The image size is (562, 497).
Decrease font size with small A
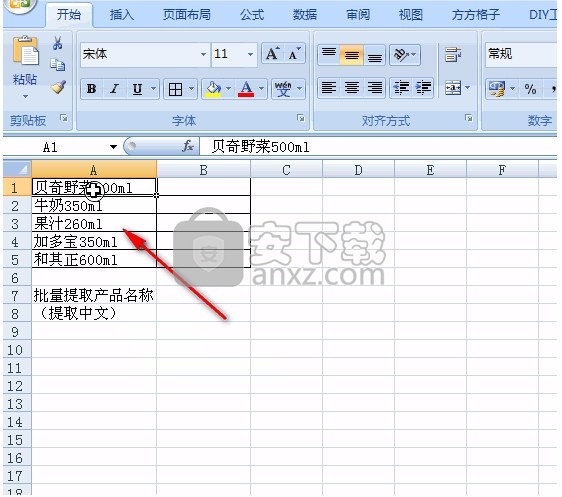tap(294, 54)
